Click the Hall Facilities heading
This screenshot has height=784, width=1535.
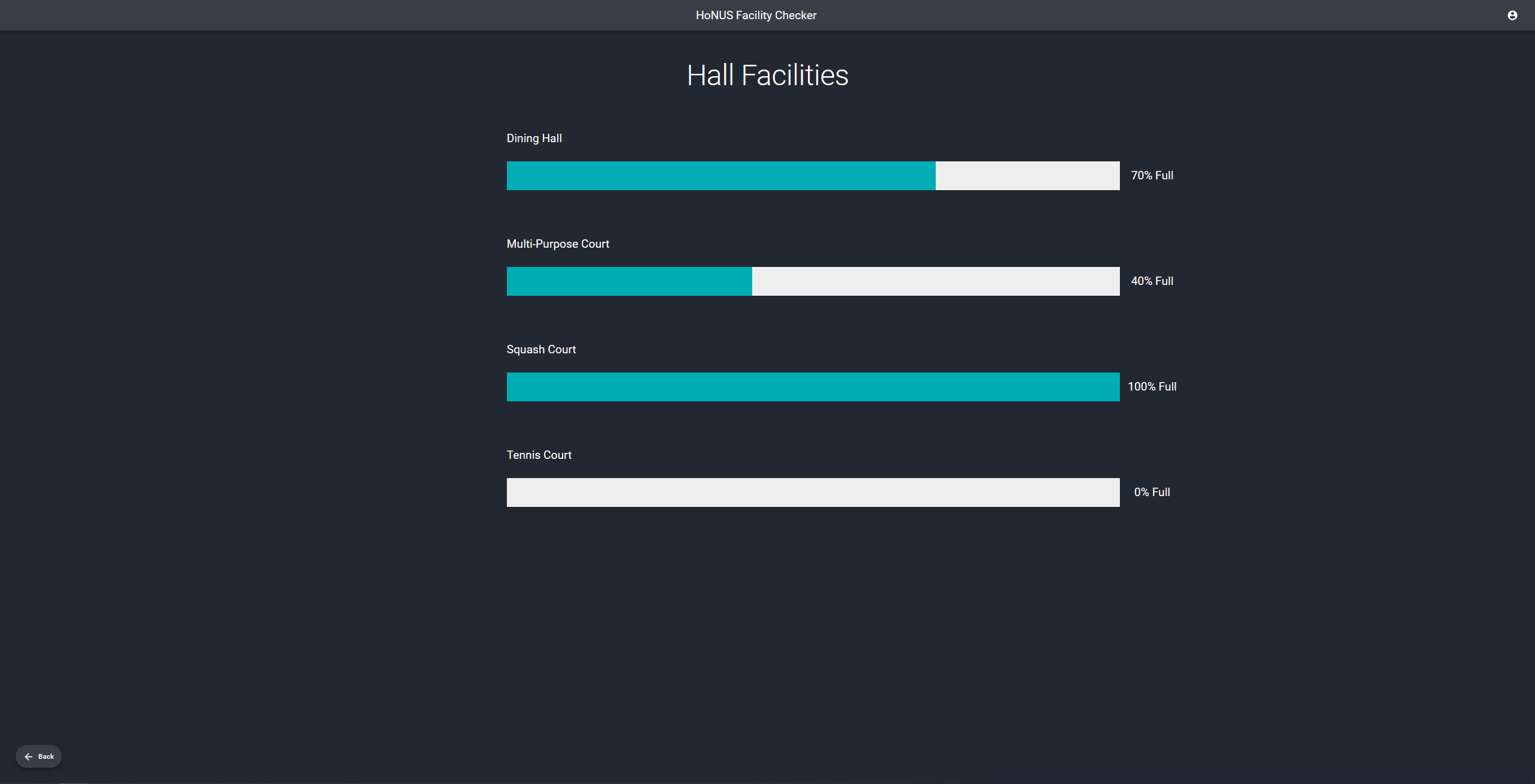pos(767,76)
